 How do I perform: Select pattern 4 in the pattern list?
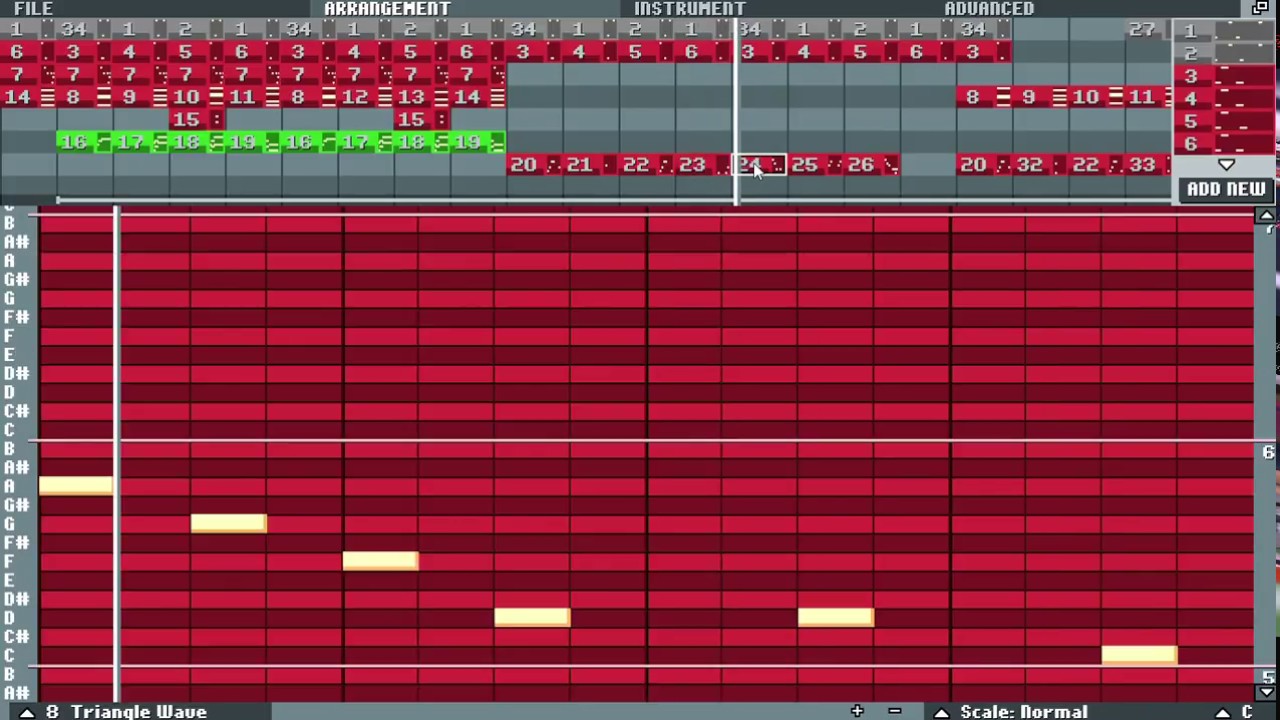tap(1225, 99)
